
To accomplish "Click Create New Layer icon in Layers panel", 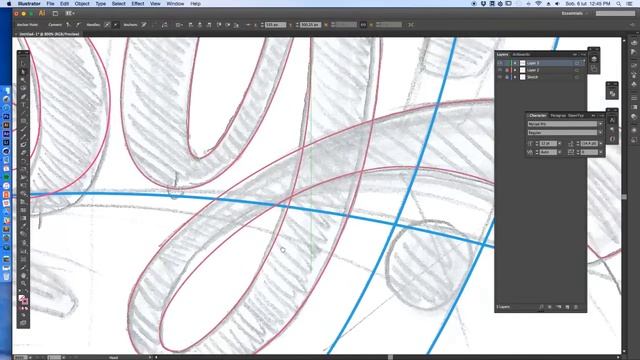I will tap(567, 307).
